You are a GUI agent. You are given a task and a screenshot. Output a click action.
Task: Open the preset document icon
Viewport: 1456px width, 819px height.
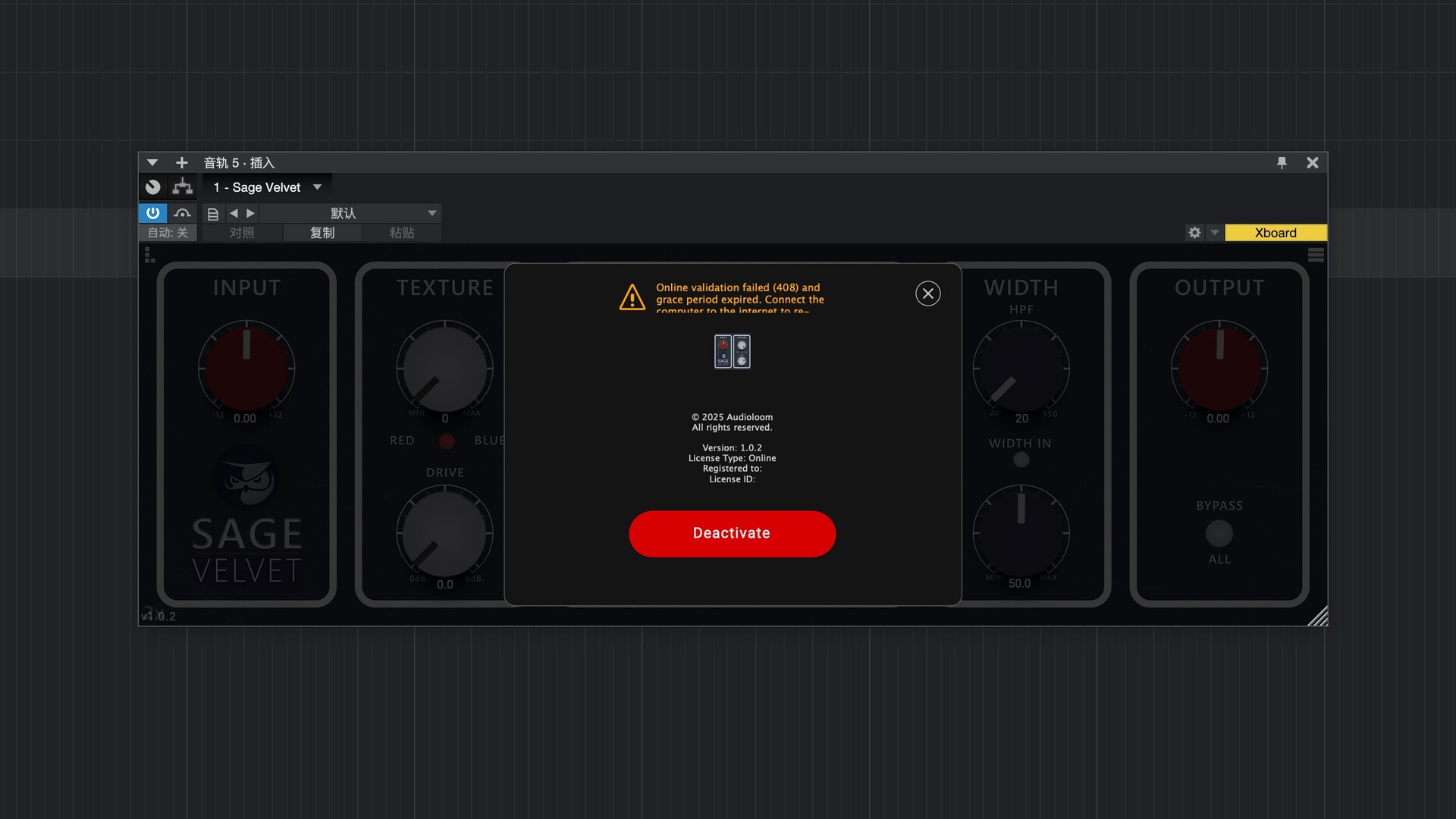pyautogui.click(x=213, y=214)
